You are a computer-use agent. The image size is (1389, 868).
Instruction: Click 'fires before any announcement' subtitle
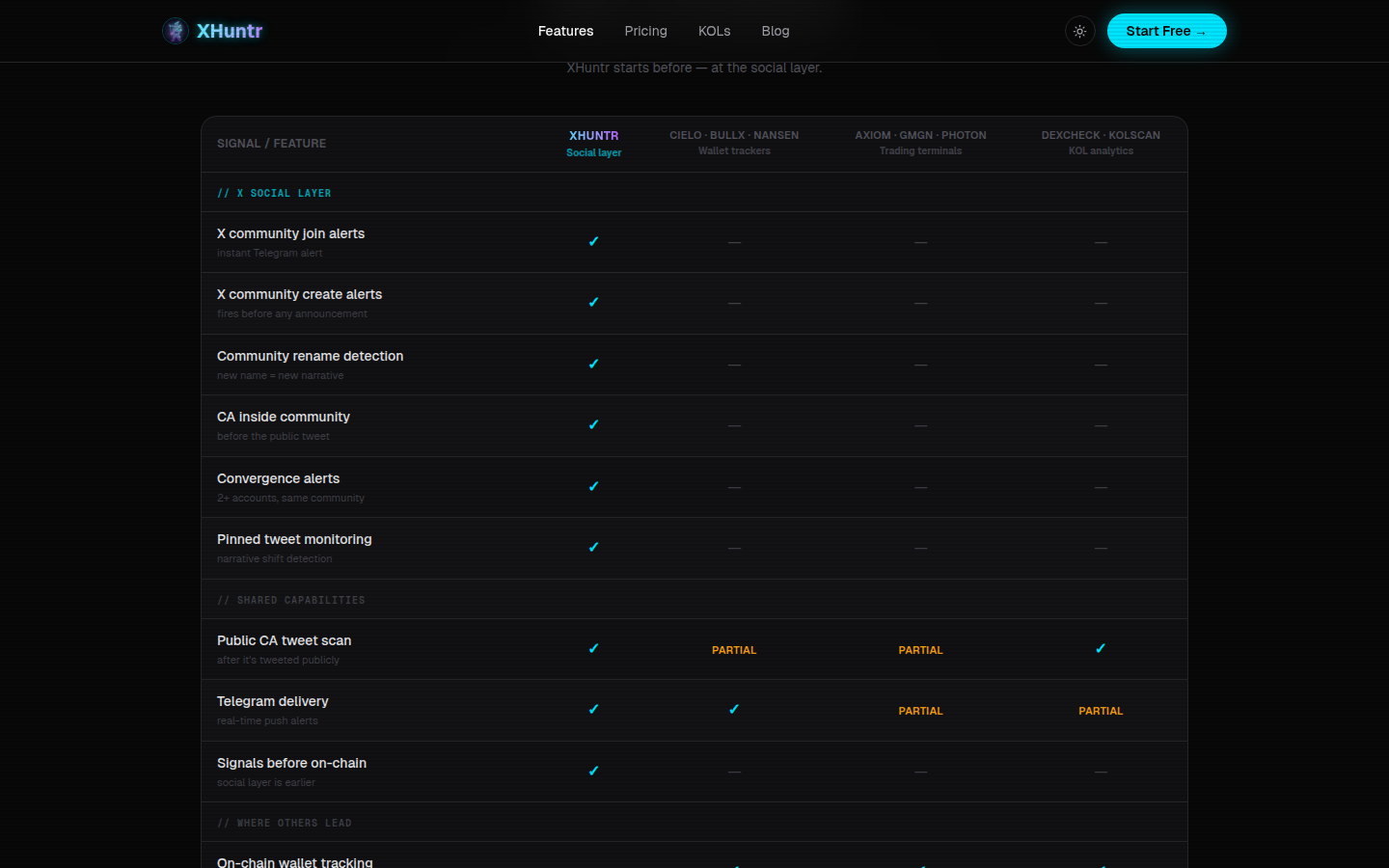point(291,313)
